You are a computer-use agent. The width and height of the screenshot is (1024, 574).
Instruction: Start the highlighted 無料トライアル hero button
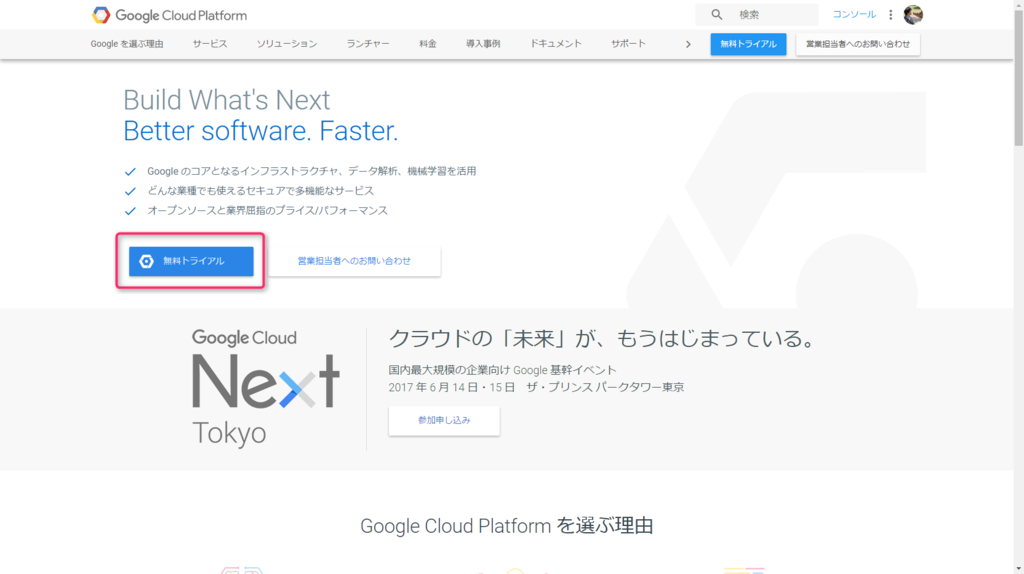pyautogui.click(x=191, y=261)
